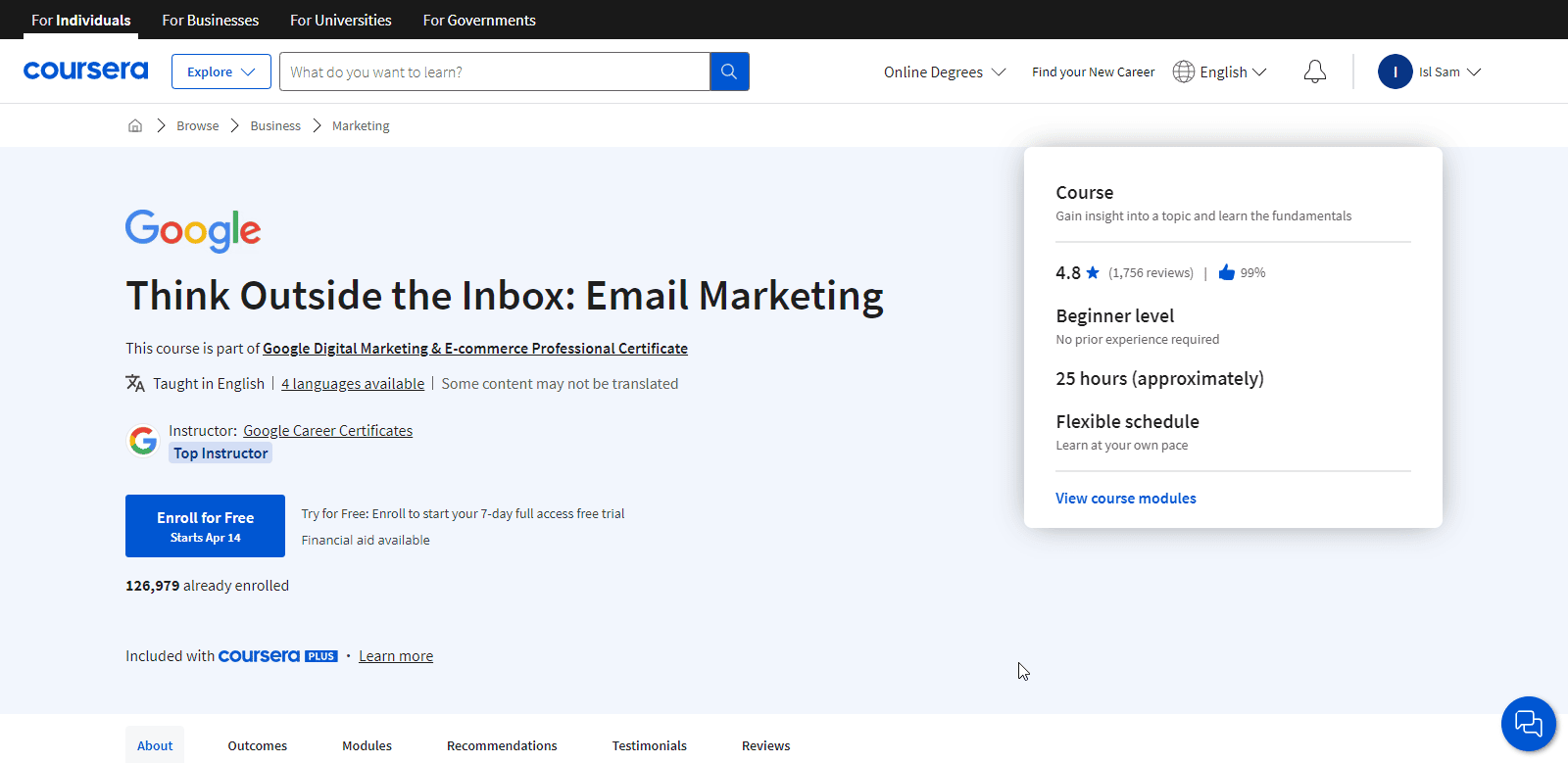The image size is (1568, 763).
Task: Click View course modules link
Action: click(x=1126, y=499)
